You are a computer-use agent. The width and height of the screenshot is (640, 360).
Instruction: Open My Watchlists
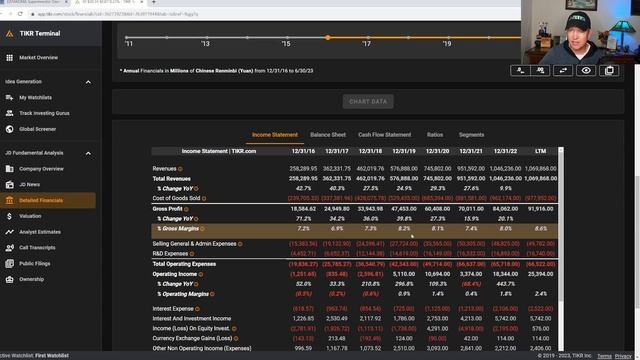point(35,98)
